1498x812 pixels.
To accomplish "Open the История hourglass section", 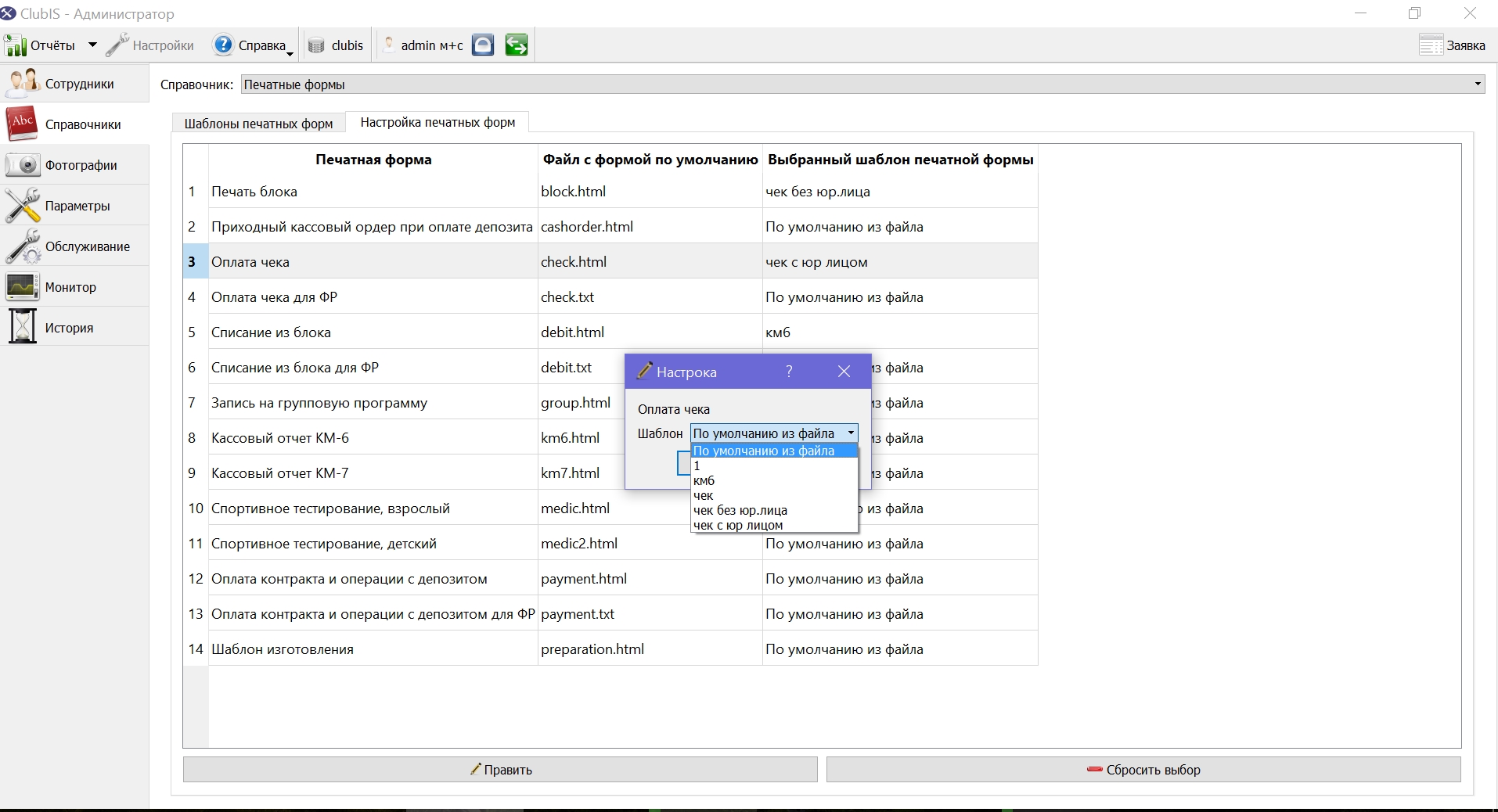I will (x=74, y=328).
